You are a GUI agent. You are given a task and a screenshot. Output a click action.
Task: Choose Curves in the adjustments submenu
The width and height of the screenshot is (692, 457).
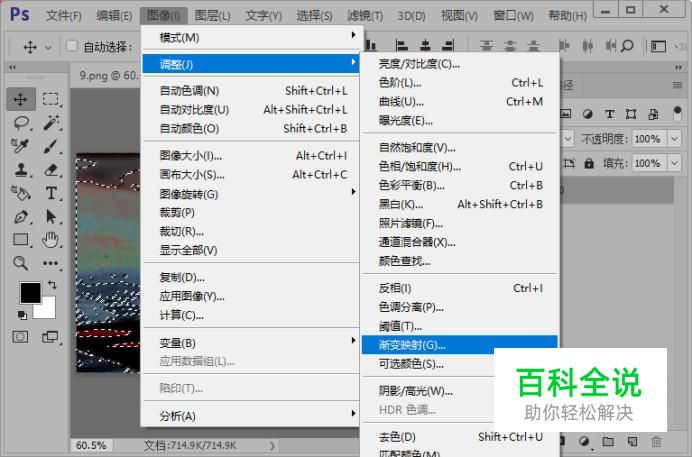pyautogui.click(x=459, y=102)
